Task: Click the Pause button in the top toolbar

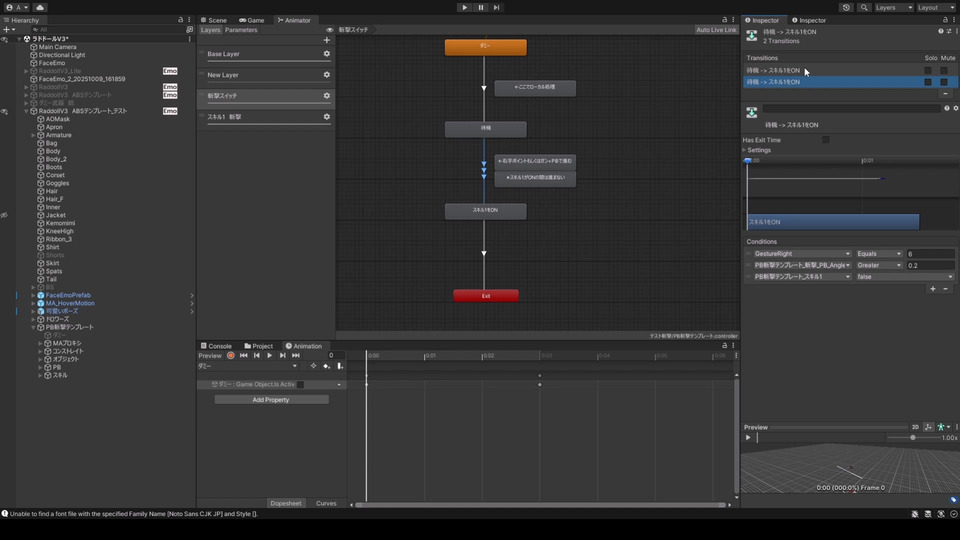Action: 481,7
